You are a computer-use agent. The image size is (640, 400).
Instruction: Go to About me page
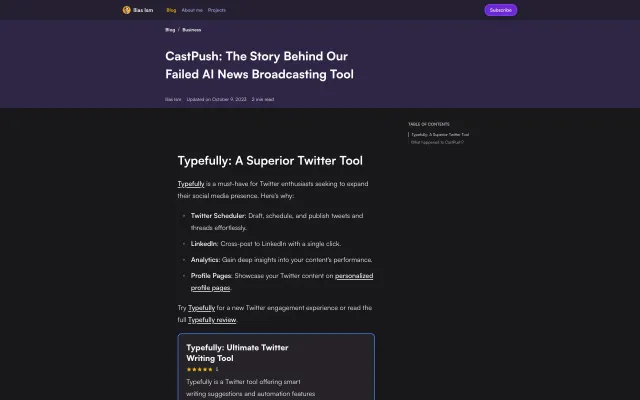(192, 10)
